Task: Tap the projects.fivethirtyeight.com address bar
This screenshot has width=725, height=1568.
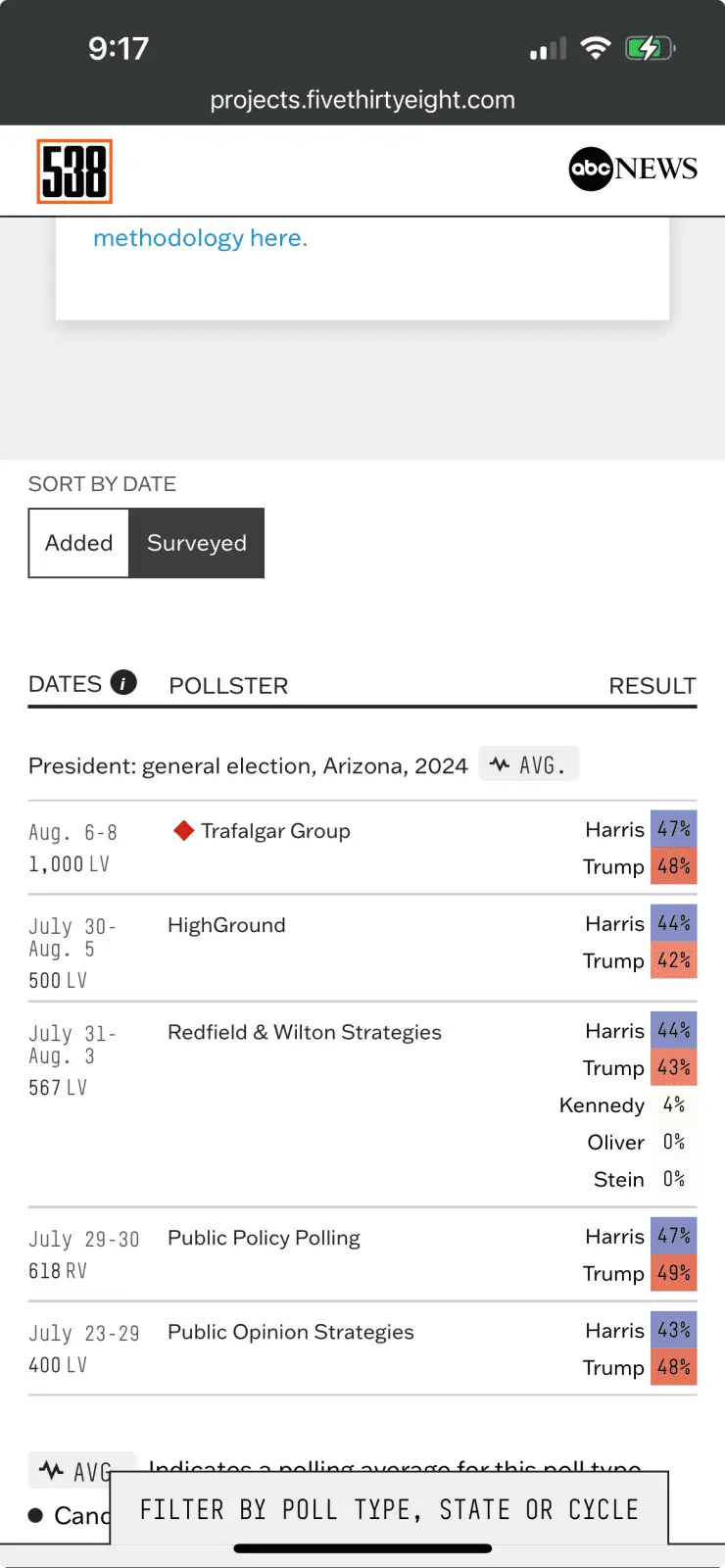Action: 362,100
